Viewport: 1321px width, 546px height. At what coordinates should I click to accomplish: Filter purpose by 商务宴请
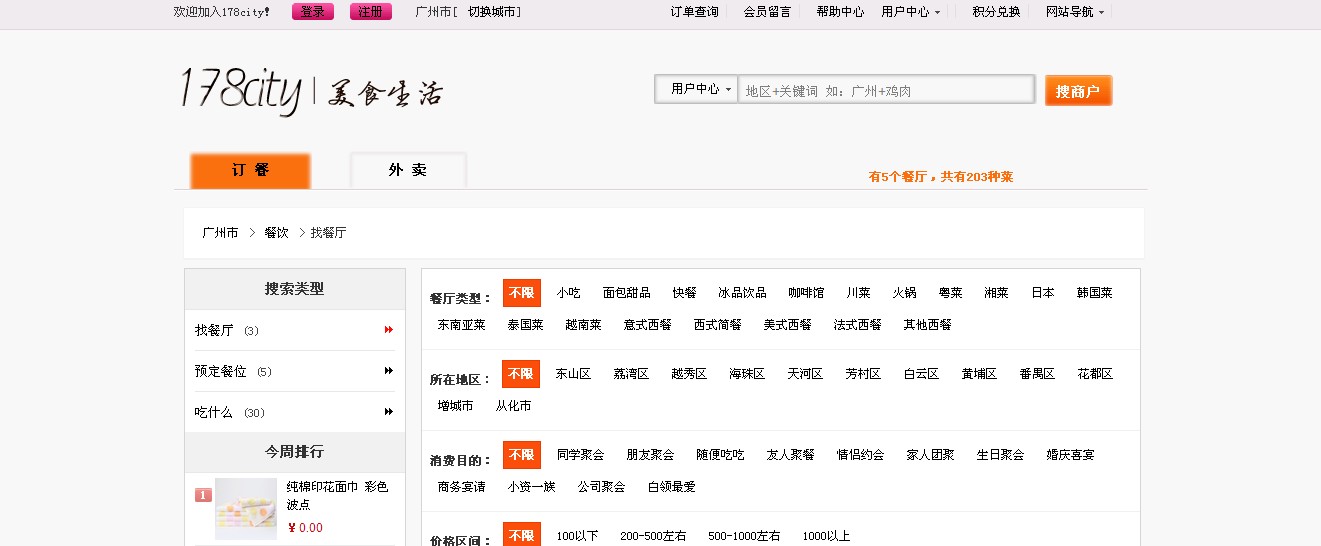[461, 487]
